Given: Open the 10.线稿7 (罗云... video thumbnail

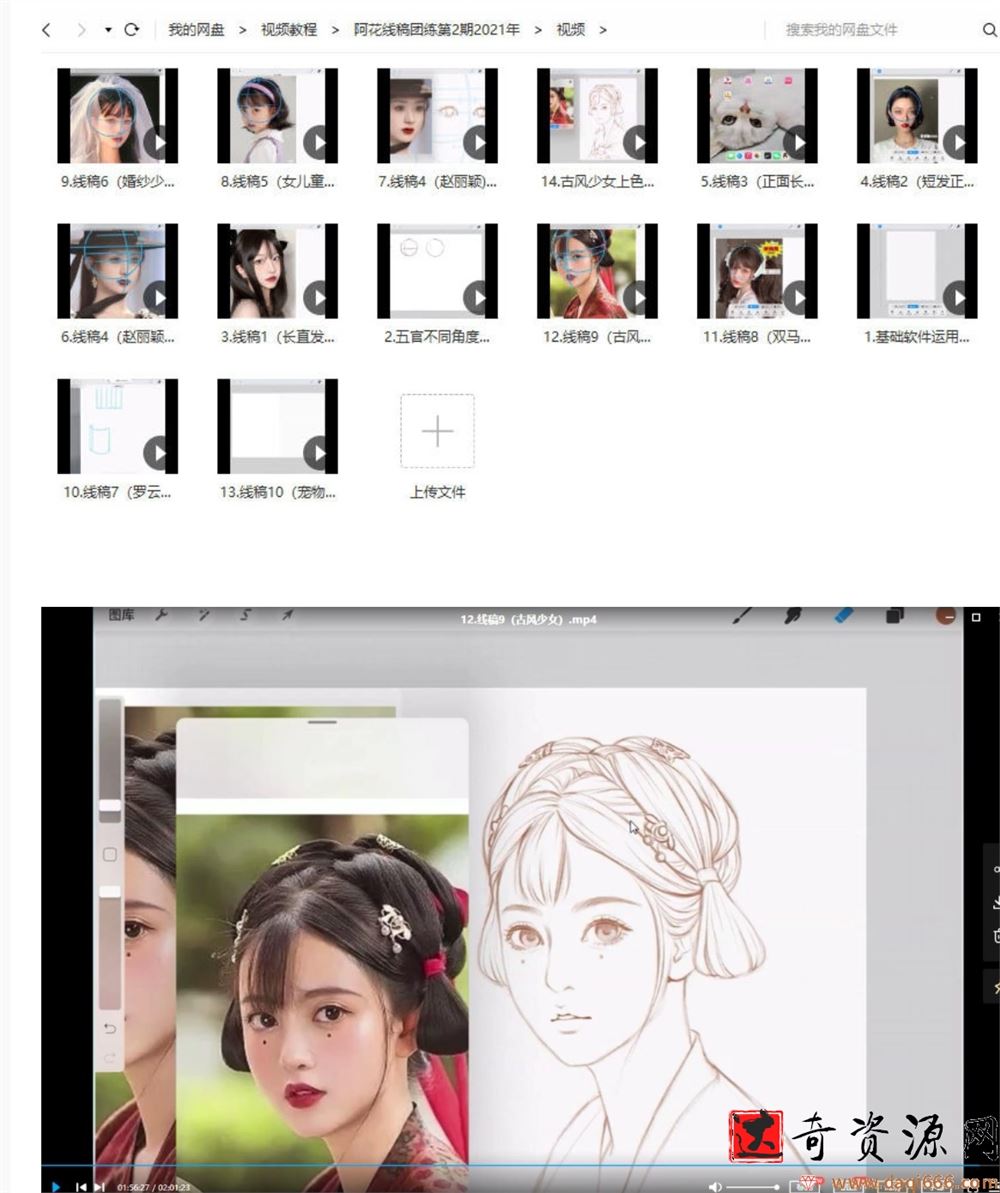Looking at the screenshot, I should [x=117, y=426].
